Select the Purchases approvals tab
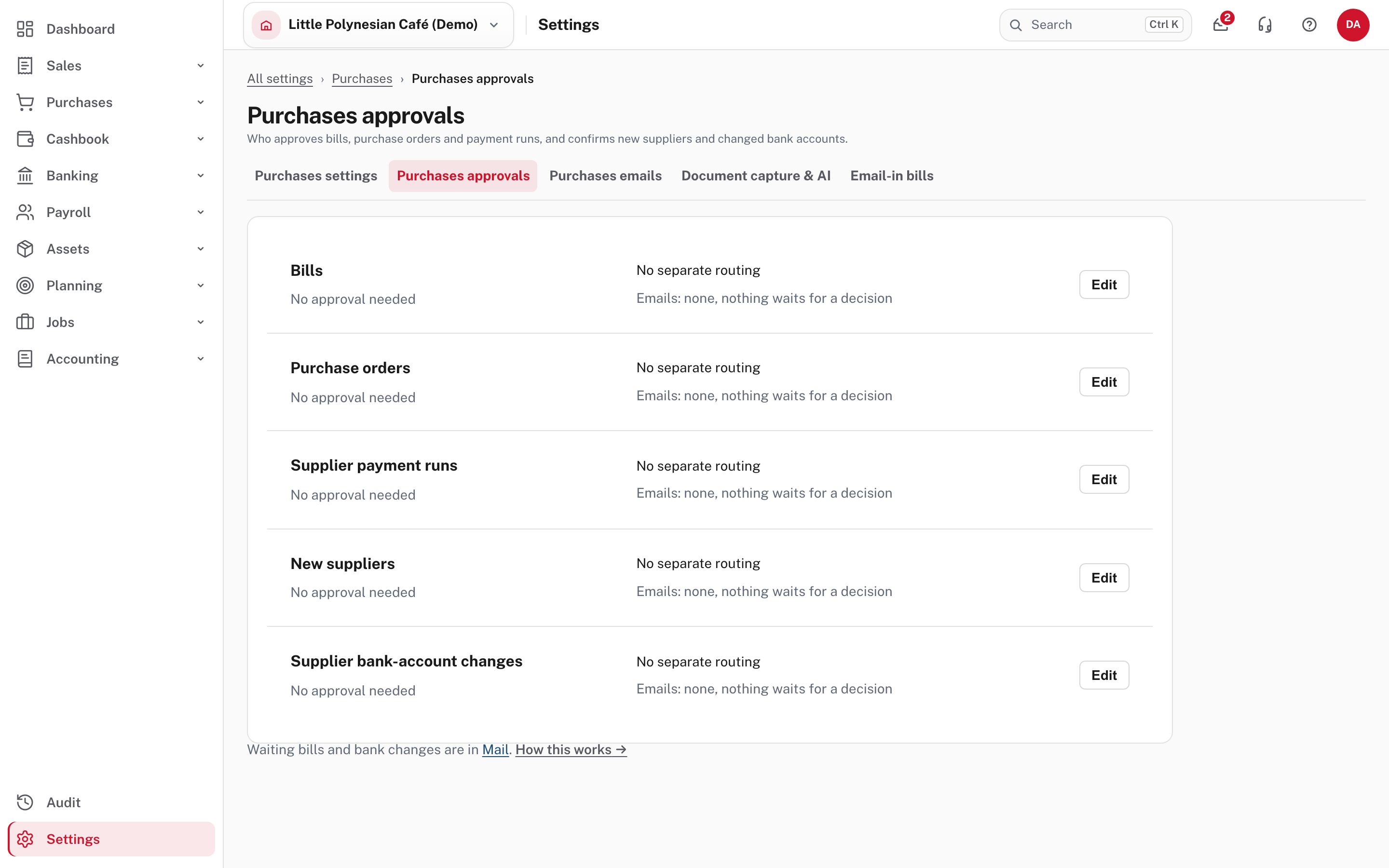Image resolution: width=1389 pixels, height=868 pixels. pyautogui.click(x=463, y=176)
